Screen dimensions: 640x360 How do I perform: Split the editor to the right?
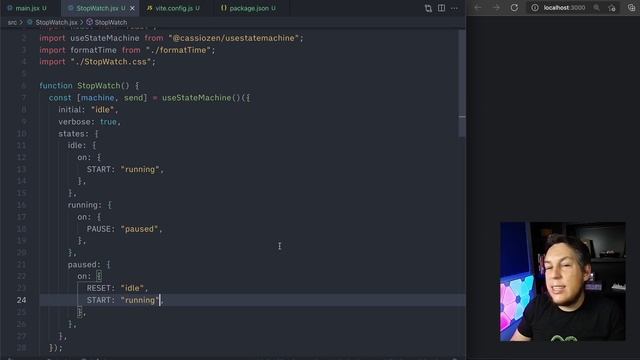pos(442,8)
